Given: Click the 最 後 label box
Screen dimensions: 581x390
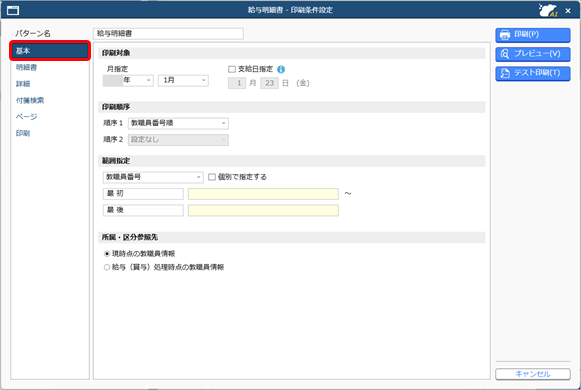Looking at the screenshot, I should tap(143, 210).
